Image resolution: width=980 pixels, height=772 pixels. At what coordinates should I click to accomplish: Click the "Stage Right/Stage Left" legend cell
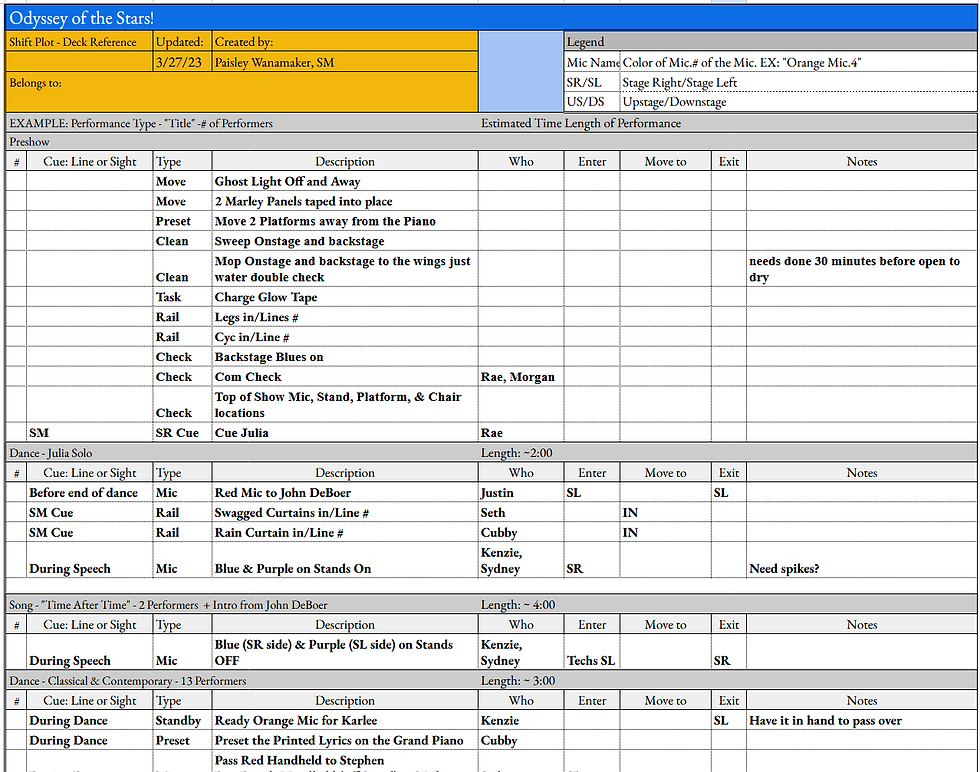798,82
